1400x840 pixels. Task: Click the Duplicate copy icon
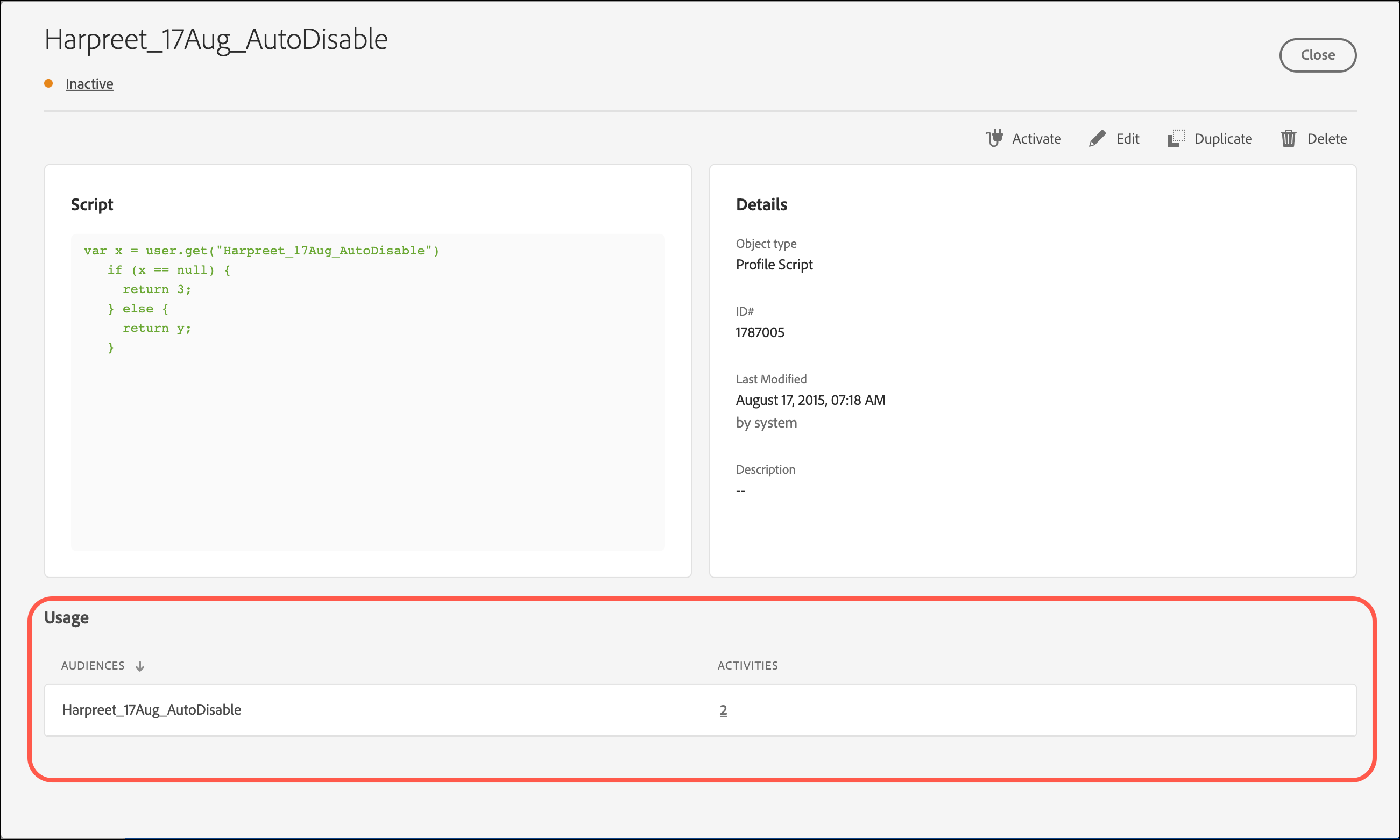(x=1176, y=138)
